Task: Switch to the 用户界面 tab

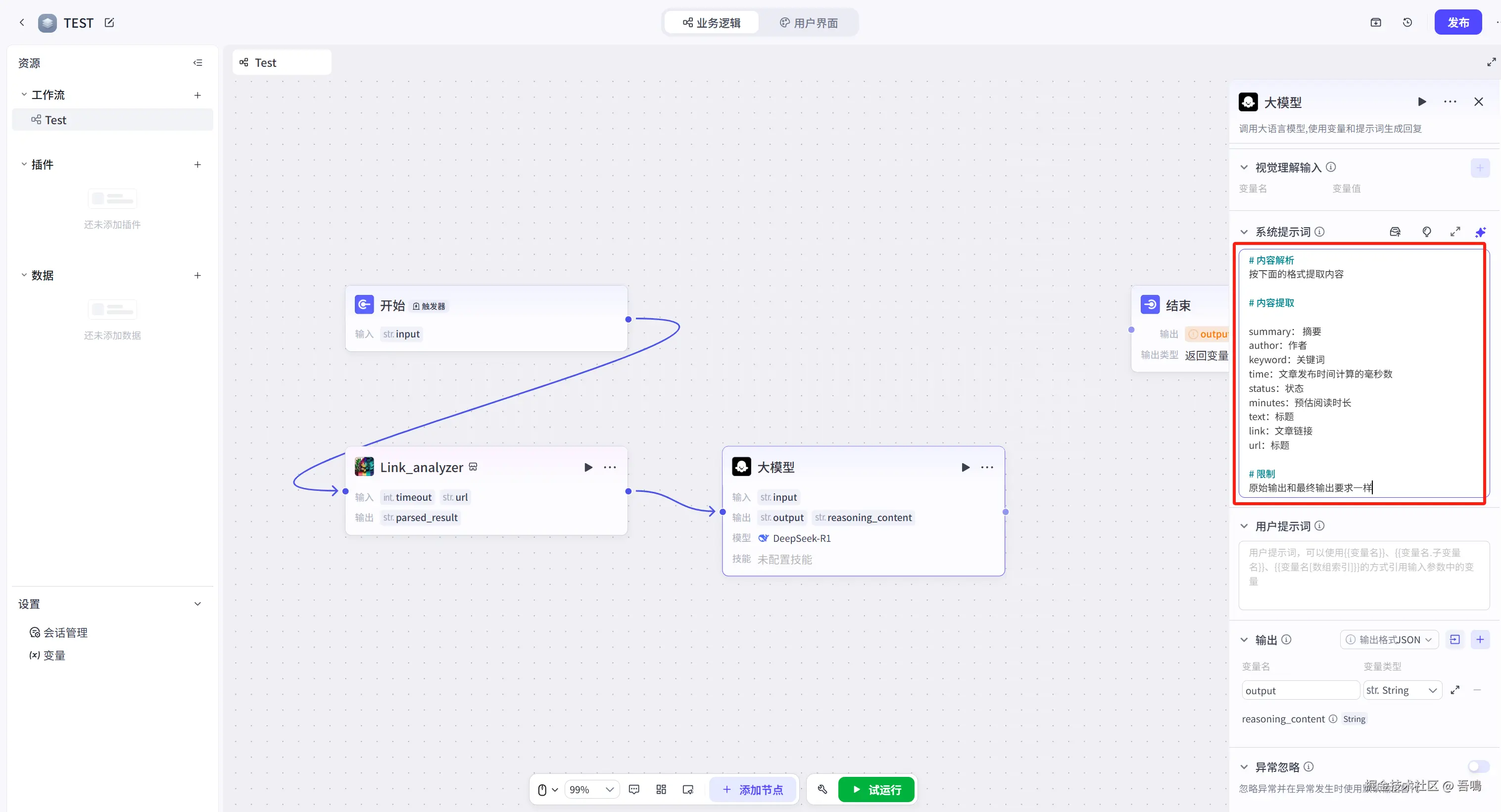Action: click(809, 23)
